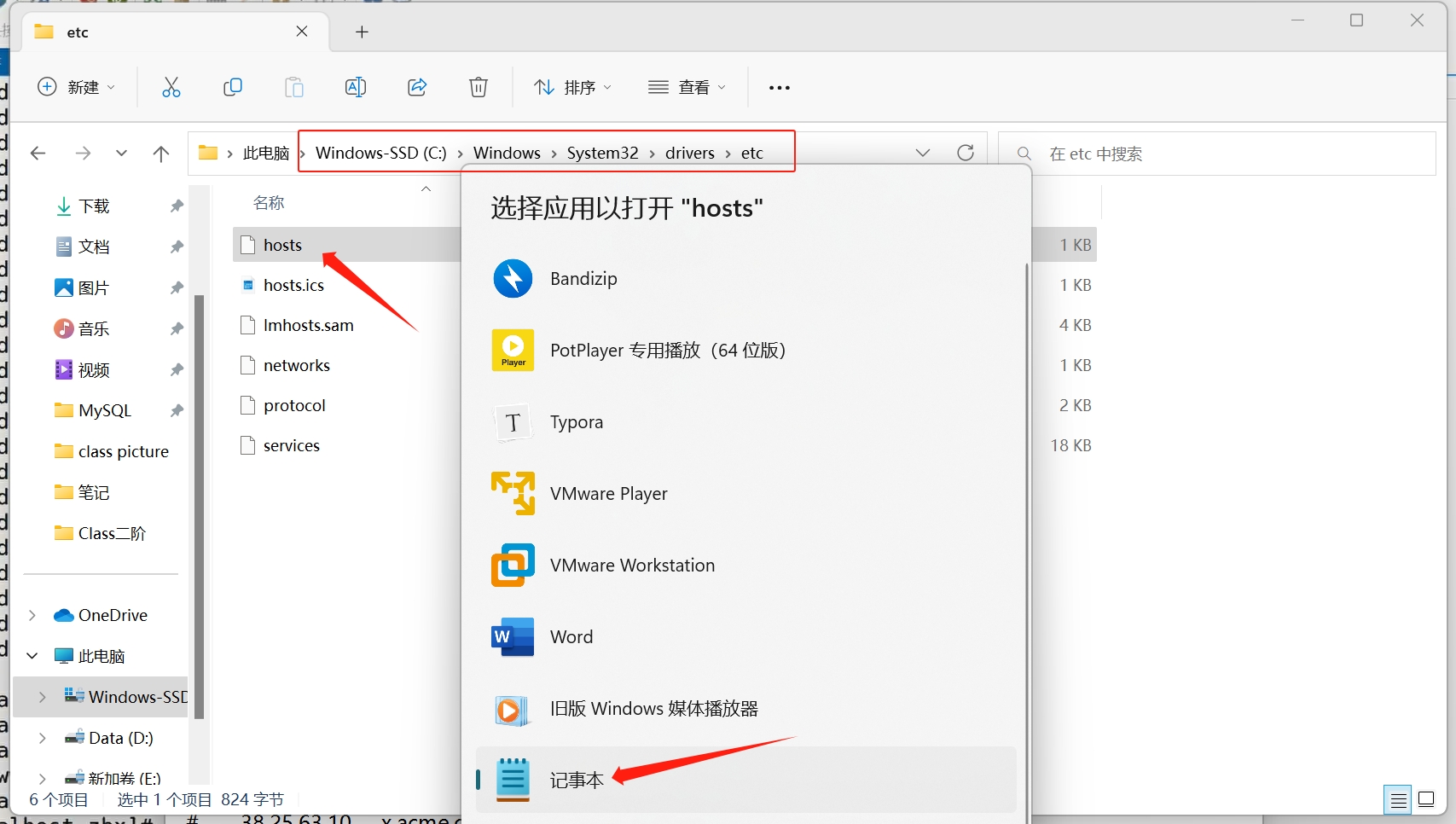Refresh the etc folder view
Viewport: 1456px width, 824px height.
[x=966, y=153]
